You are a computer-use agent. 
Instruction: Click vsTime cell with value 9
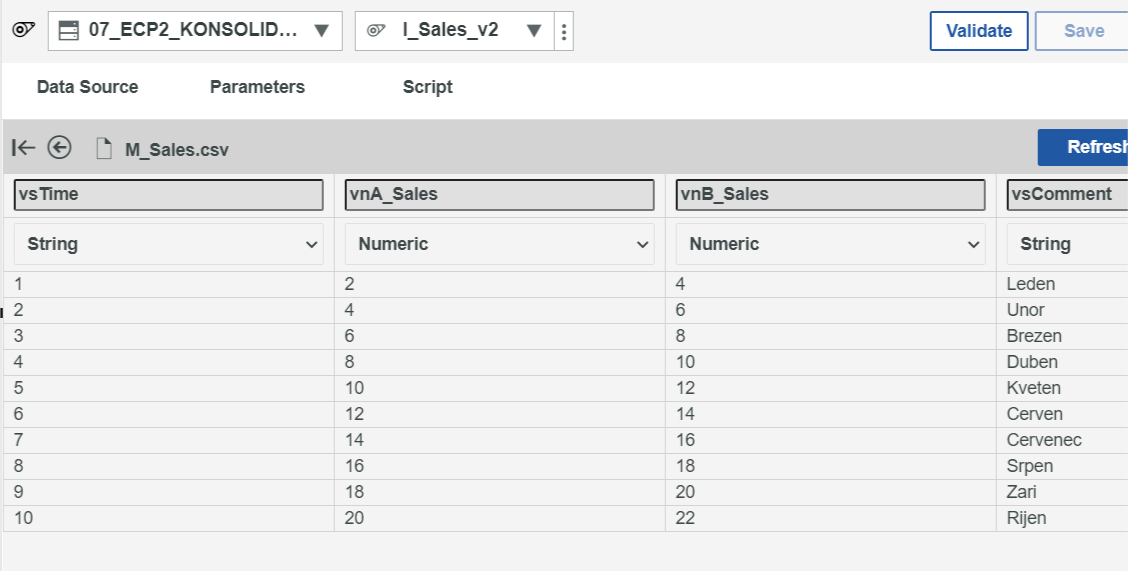pos(169,492)
